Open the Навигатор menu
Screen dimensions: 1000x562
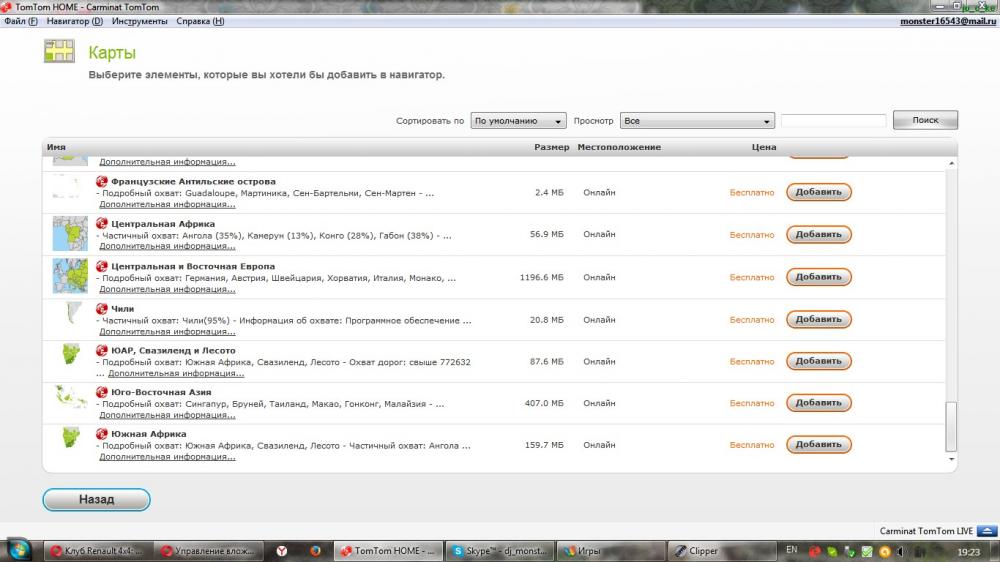point(75,21)
